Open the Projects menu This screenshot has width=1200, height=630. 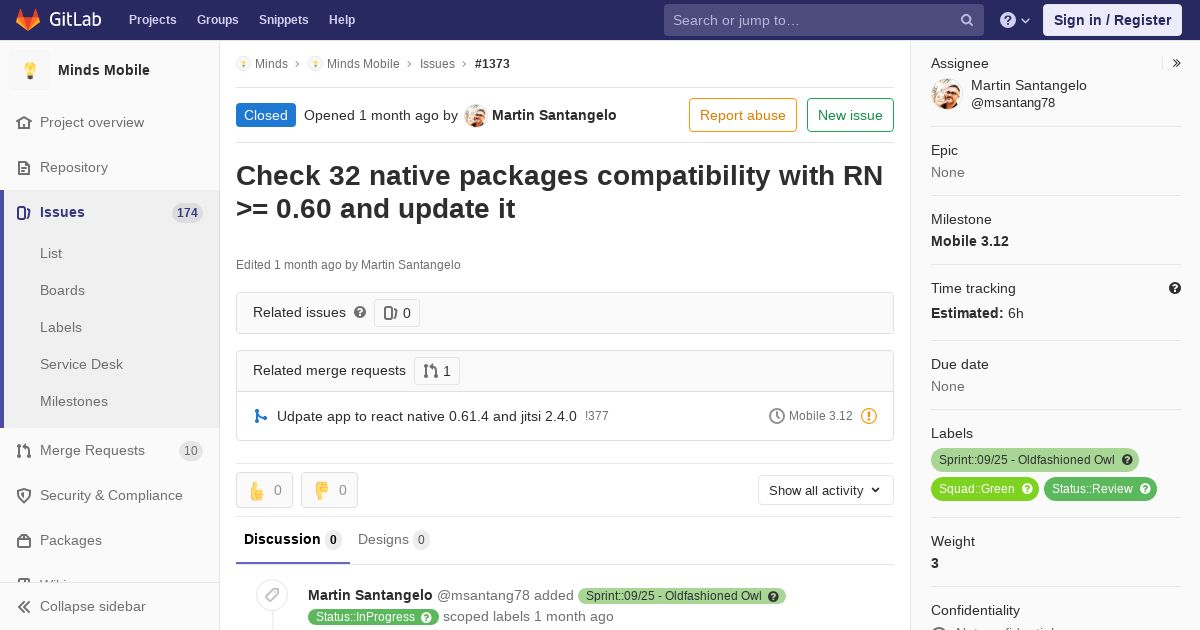[x=152, y=20]
